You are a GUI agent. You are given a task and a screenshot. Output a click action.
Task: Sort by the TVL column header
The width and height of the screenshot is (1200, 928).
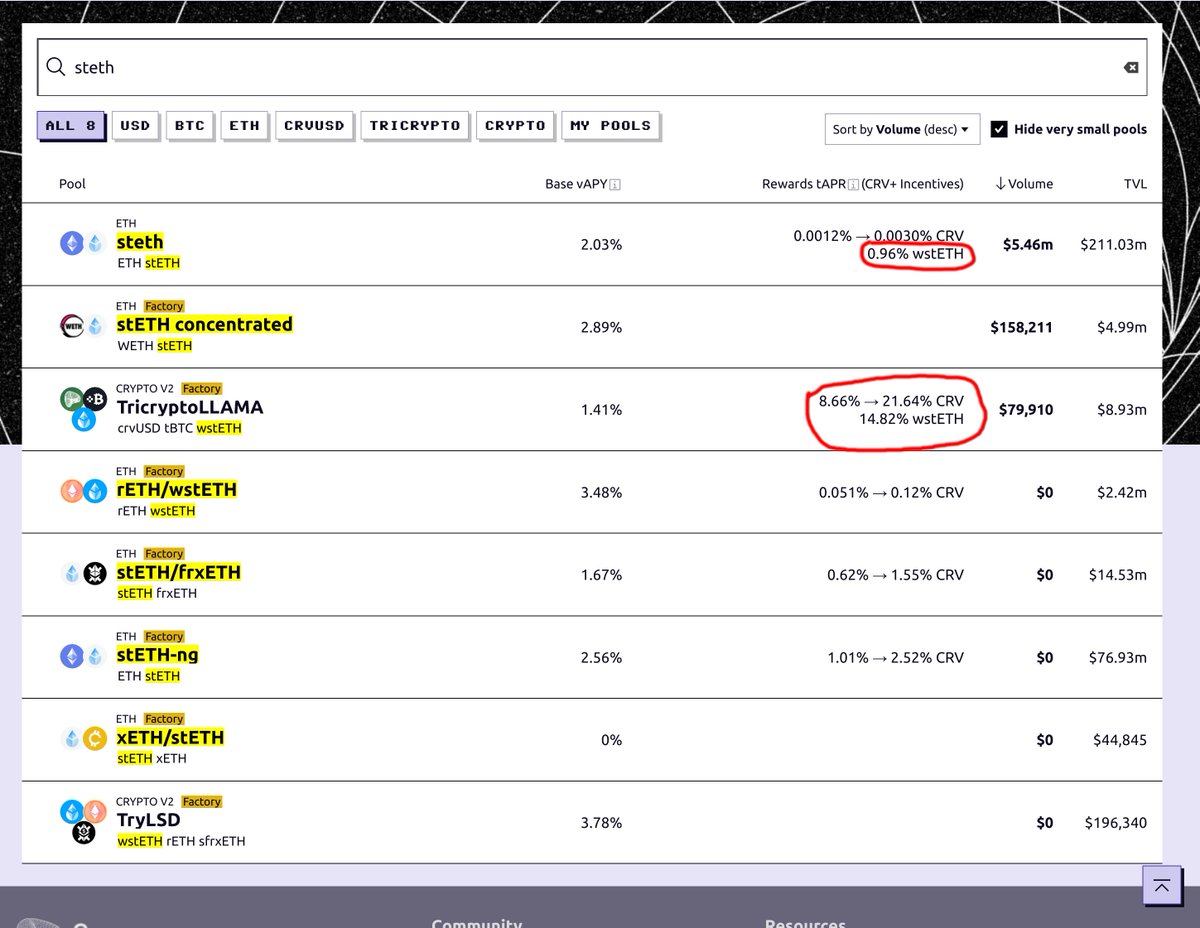pos(1134,184)
